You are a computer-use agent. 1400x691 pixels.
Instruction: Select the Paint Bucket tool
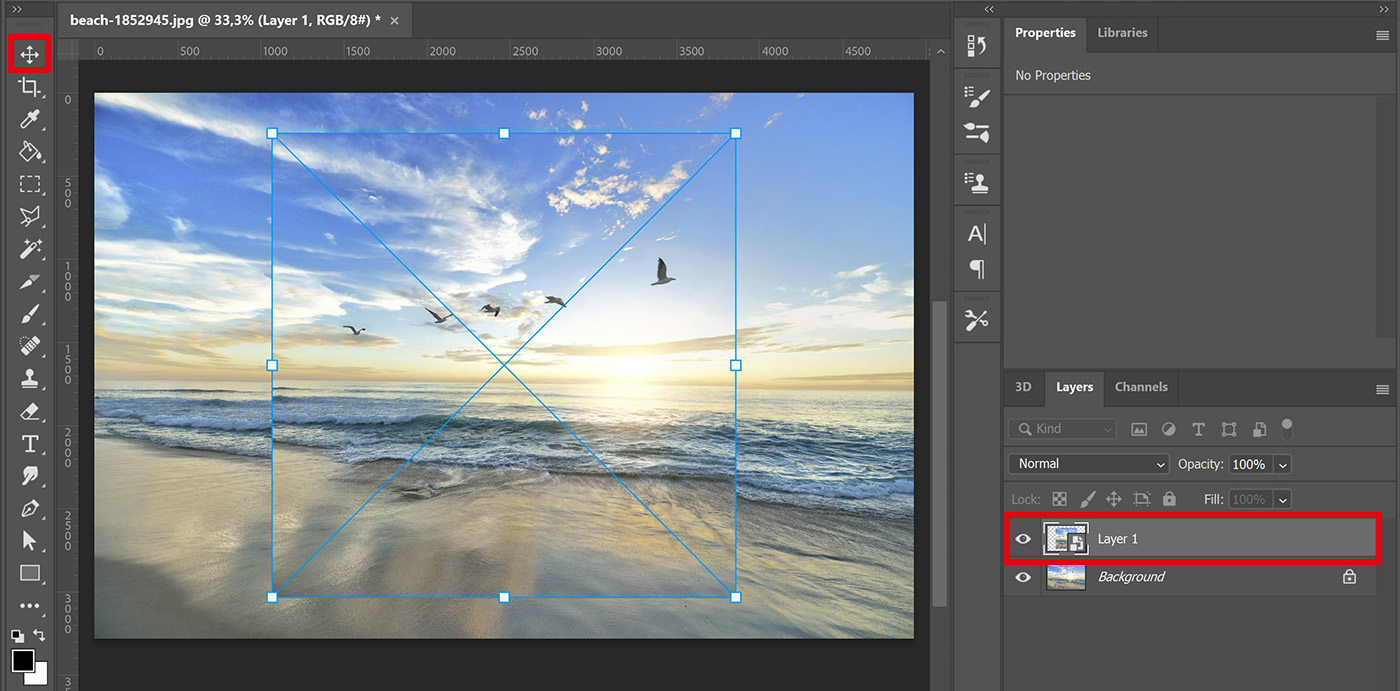click(30, 152)
